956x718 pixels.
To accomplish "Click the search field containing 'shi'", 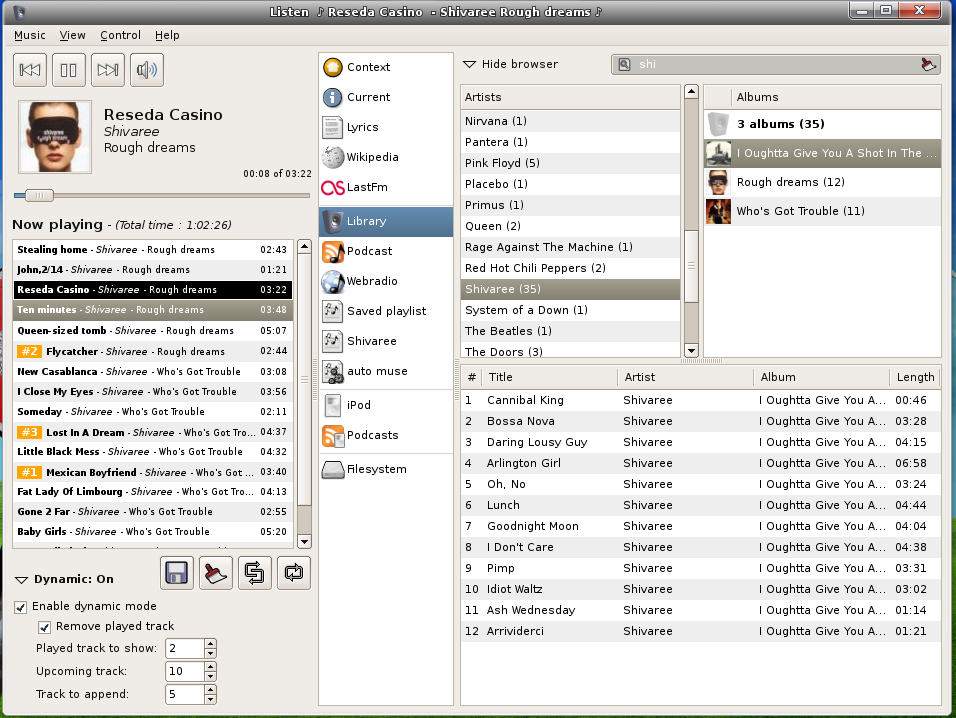I will click(x=776, y=64).
